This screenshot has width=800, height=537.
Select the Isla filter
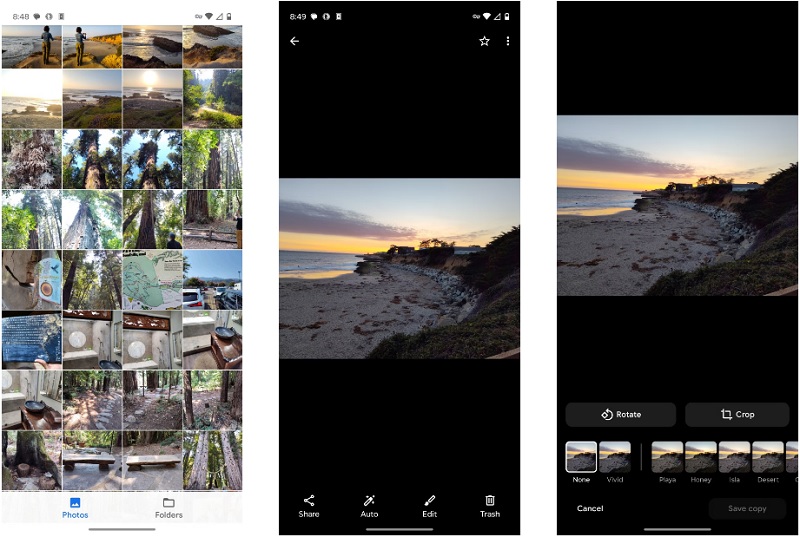point(734,462)
